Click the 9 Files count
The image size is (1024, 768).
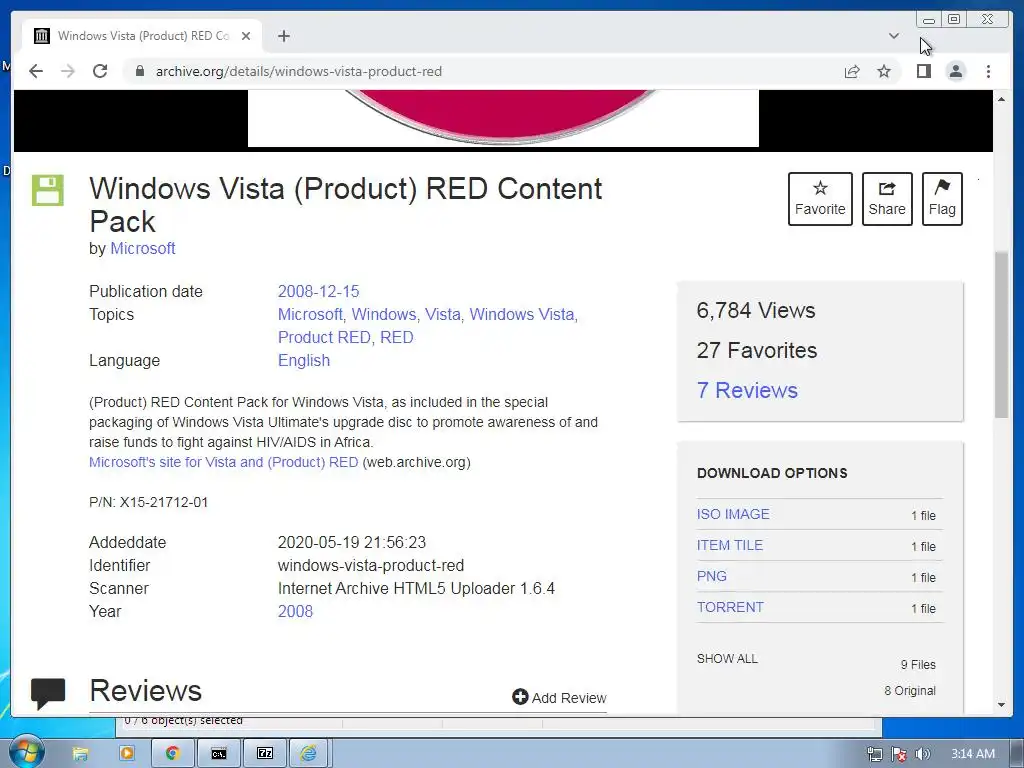pyautogui.click(x=918, y=664)
